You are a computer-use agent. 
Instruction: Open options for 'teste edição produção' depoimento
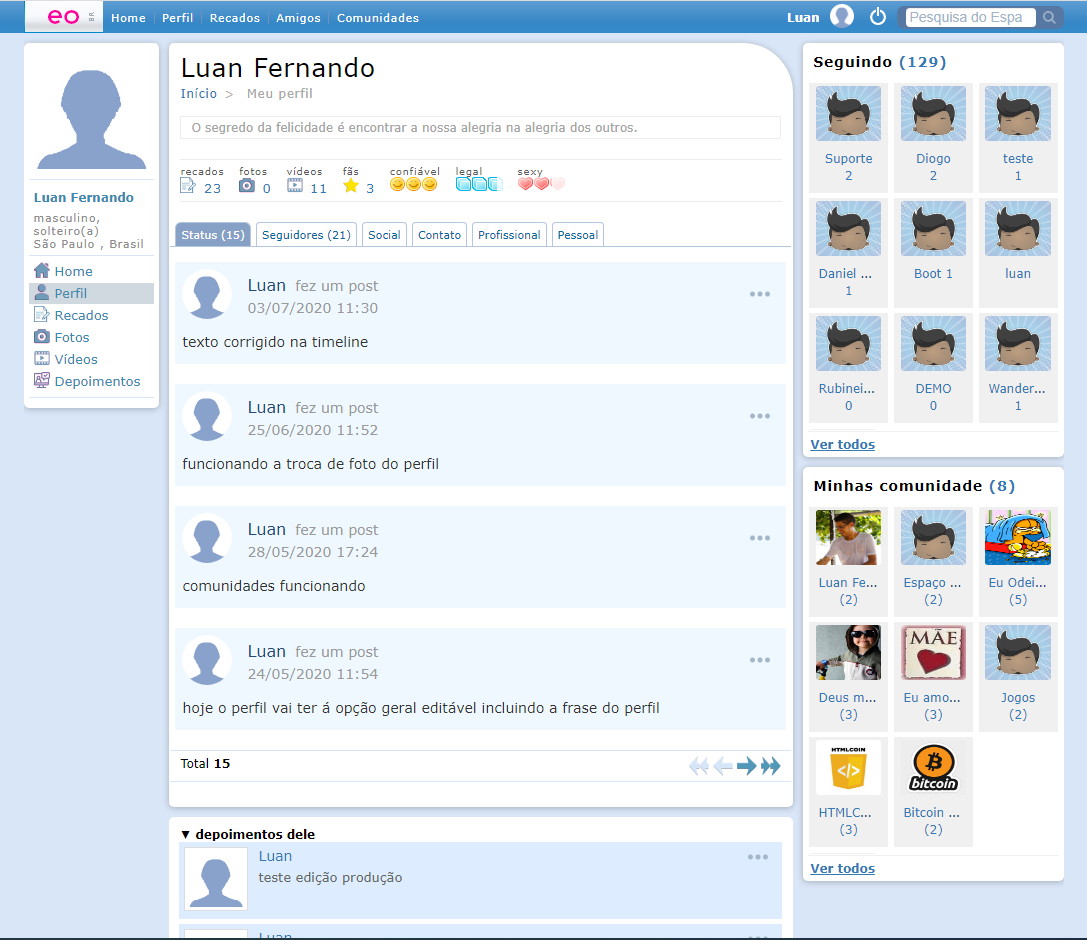click(x=758, y=857)
